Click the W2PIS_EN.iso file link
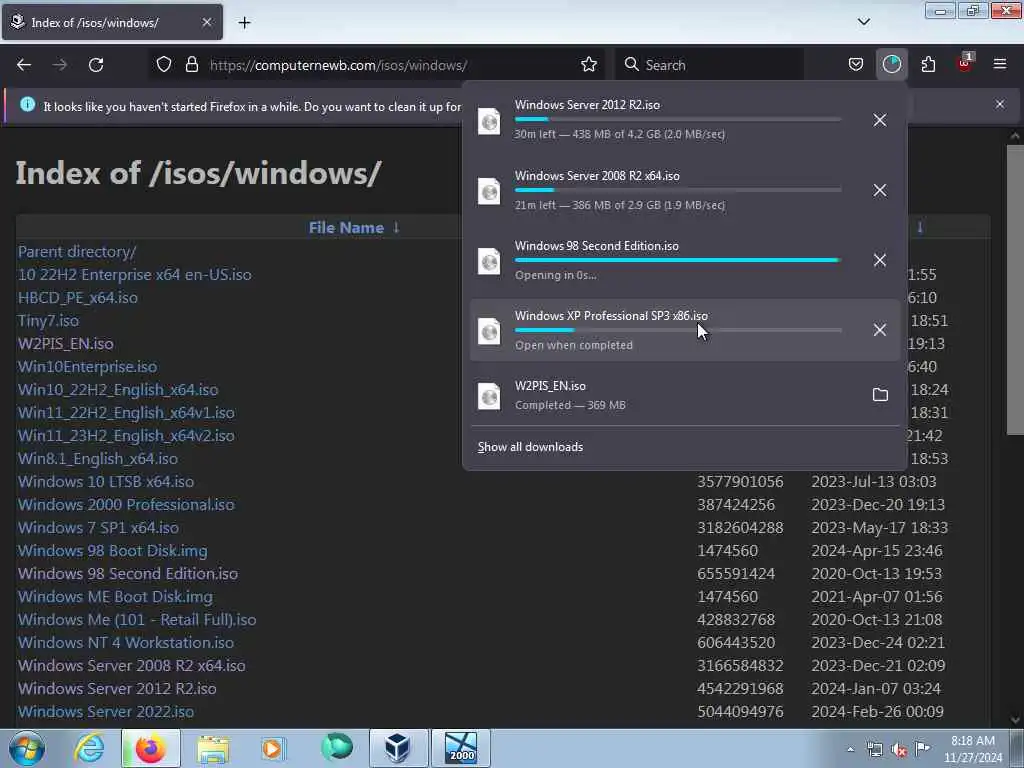This screenshot has width=1024, height=768. (x=65, y=344)
